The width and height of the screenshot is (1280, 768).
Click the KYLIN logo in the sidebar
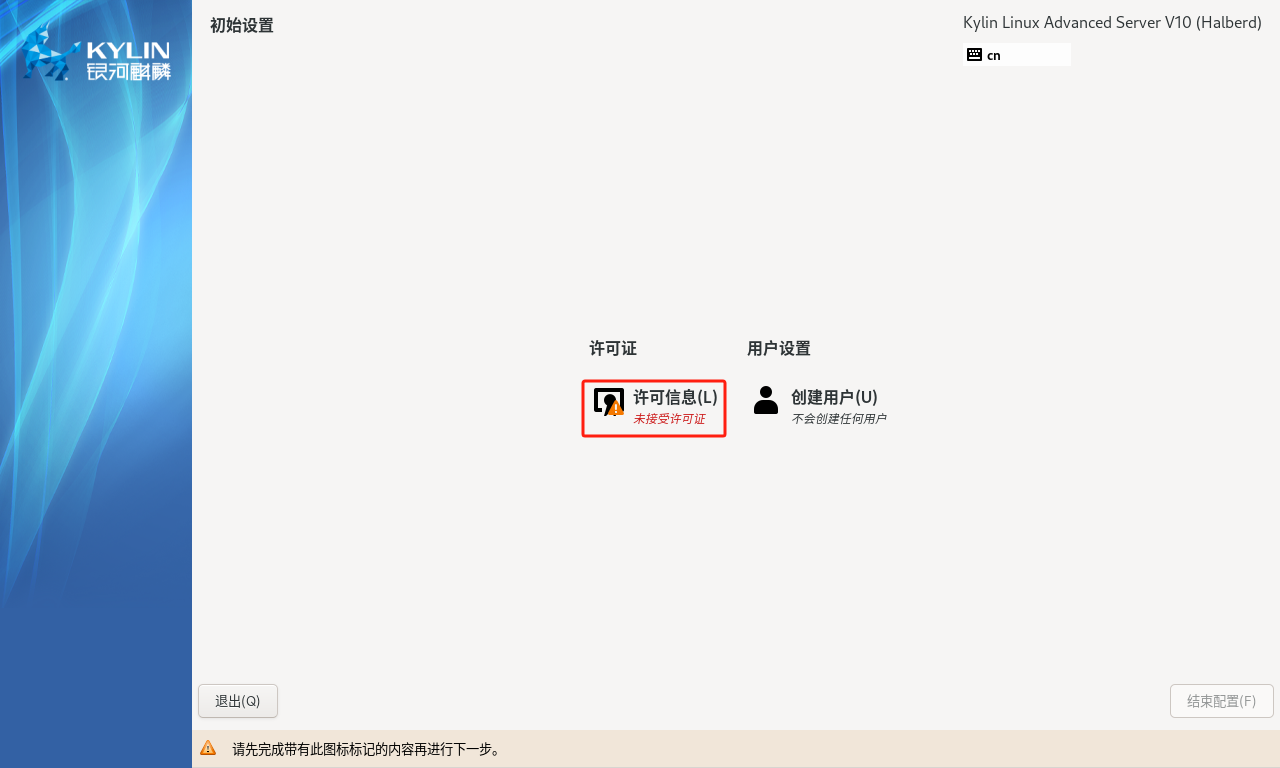(x=95, y=57)
